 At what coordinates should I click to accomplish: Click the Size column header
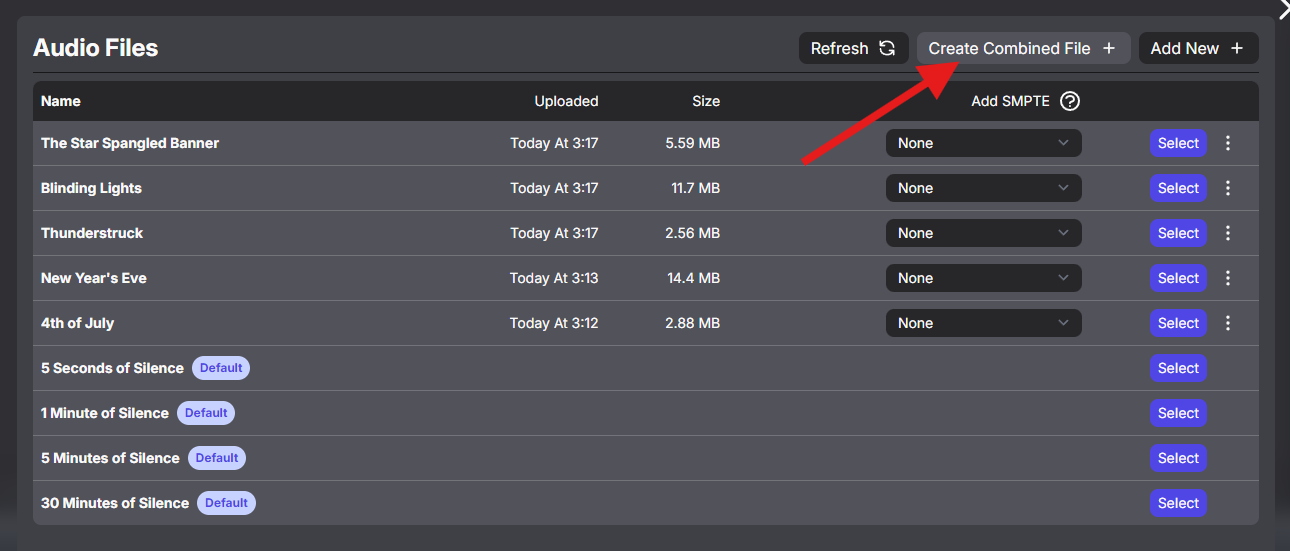[706, 101]
